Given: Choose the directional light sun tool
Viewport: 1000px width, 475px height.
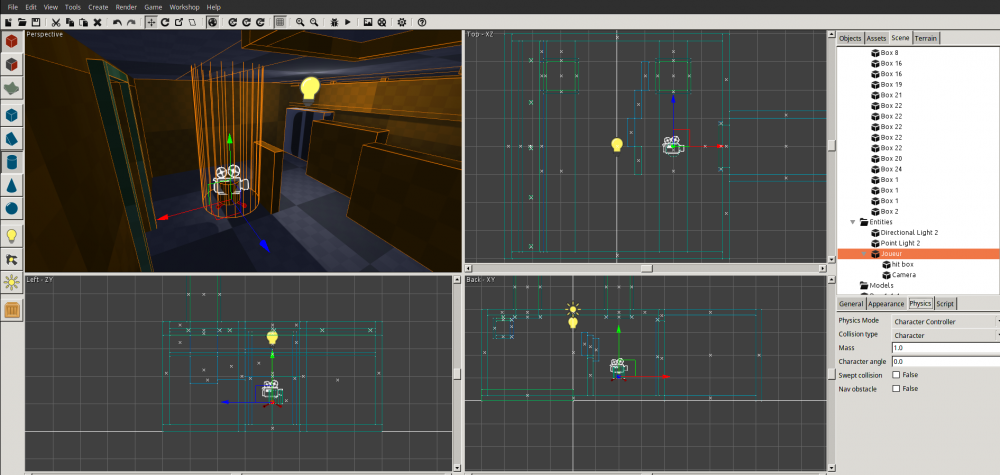Looking at the screenshot, I should (x=12, y=283).
